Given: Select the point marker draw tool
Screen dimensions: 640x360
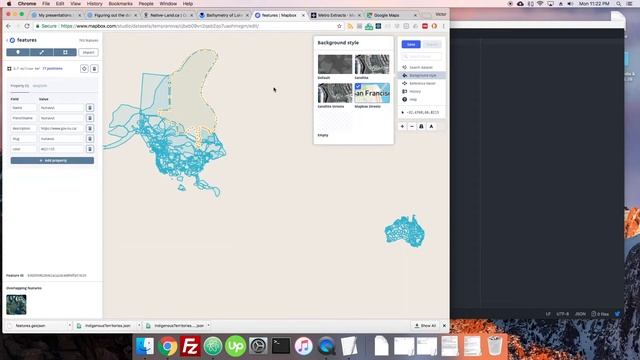Looking at the screenshot, I should point(18,52).
